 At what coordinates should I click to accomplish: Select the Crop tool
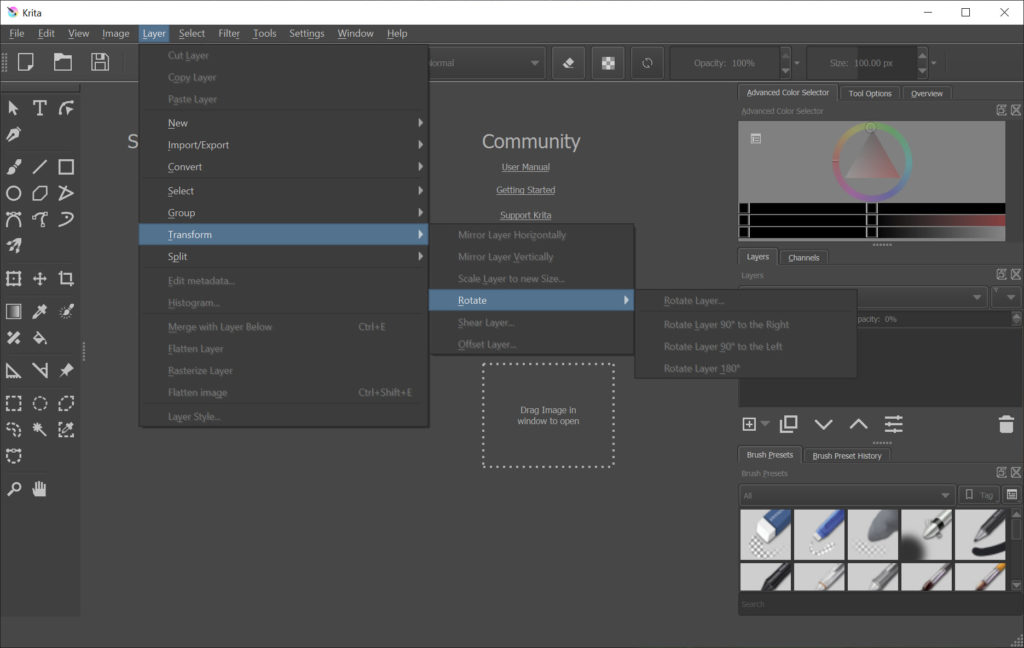point(66,279)
